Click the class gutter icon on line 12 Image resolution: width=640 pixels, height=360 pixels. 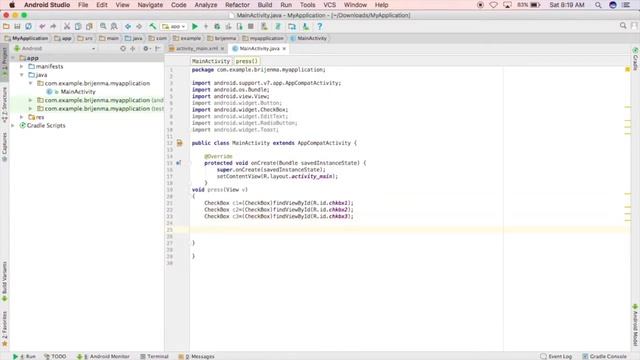[180, 143]
